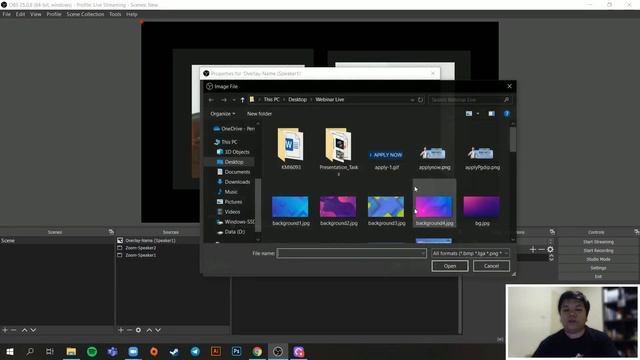Image resolution: width=640 pixels, height=360 pixels.
Task: Open Downloads in navigation tree
Action: point(233,182)
